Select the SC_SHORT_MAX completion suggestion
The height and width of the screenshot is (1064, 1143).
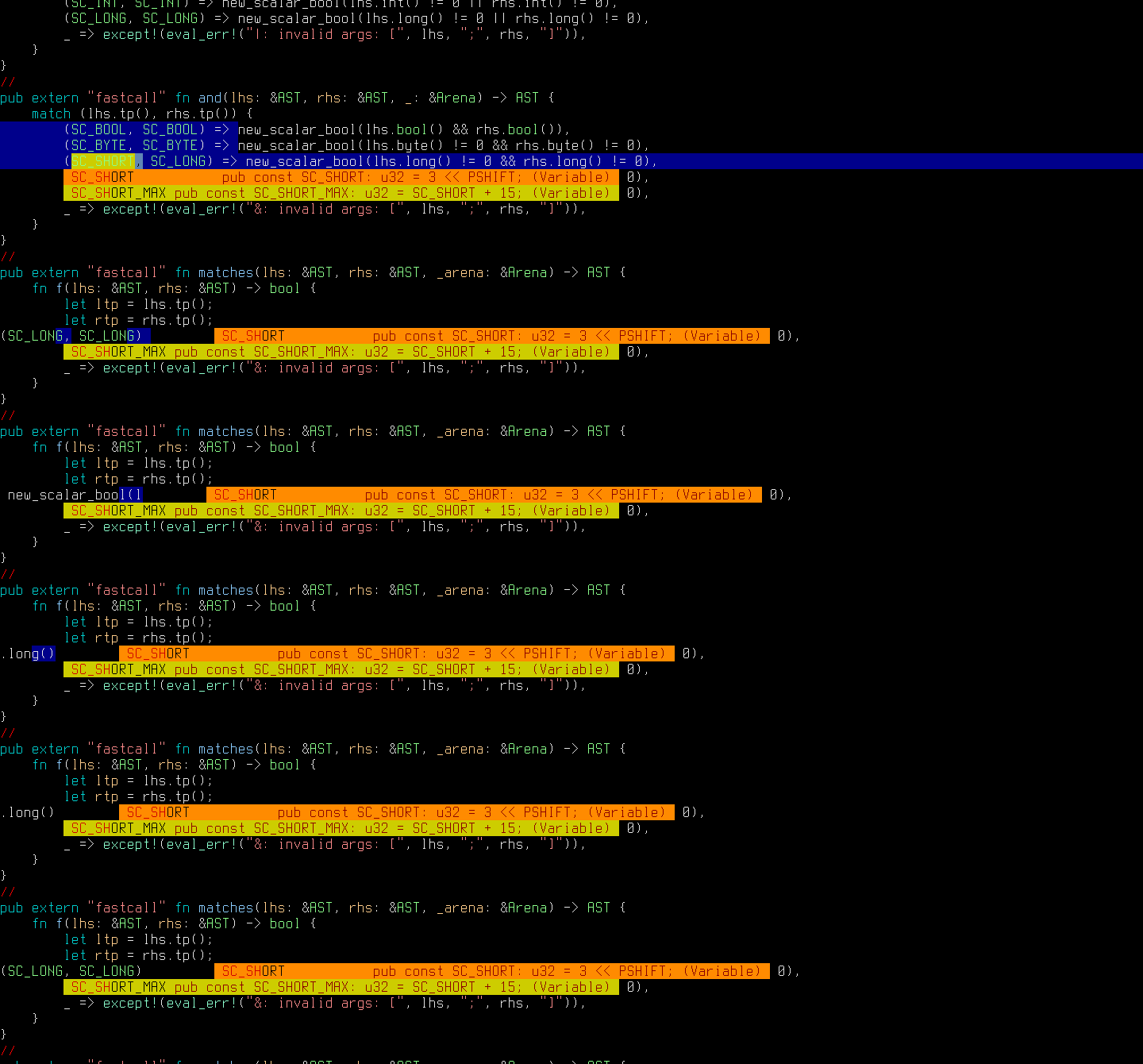point(117,193)
